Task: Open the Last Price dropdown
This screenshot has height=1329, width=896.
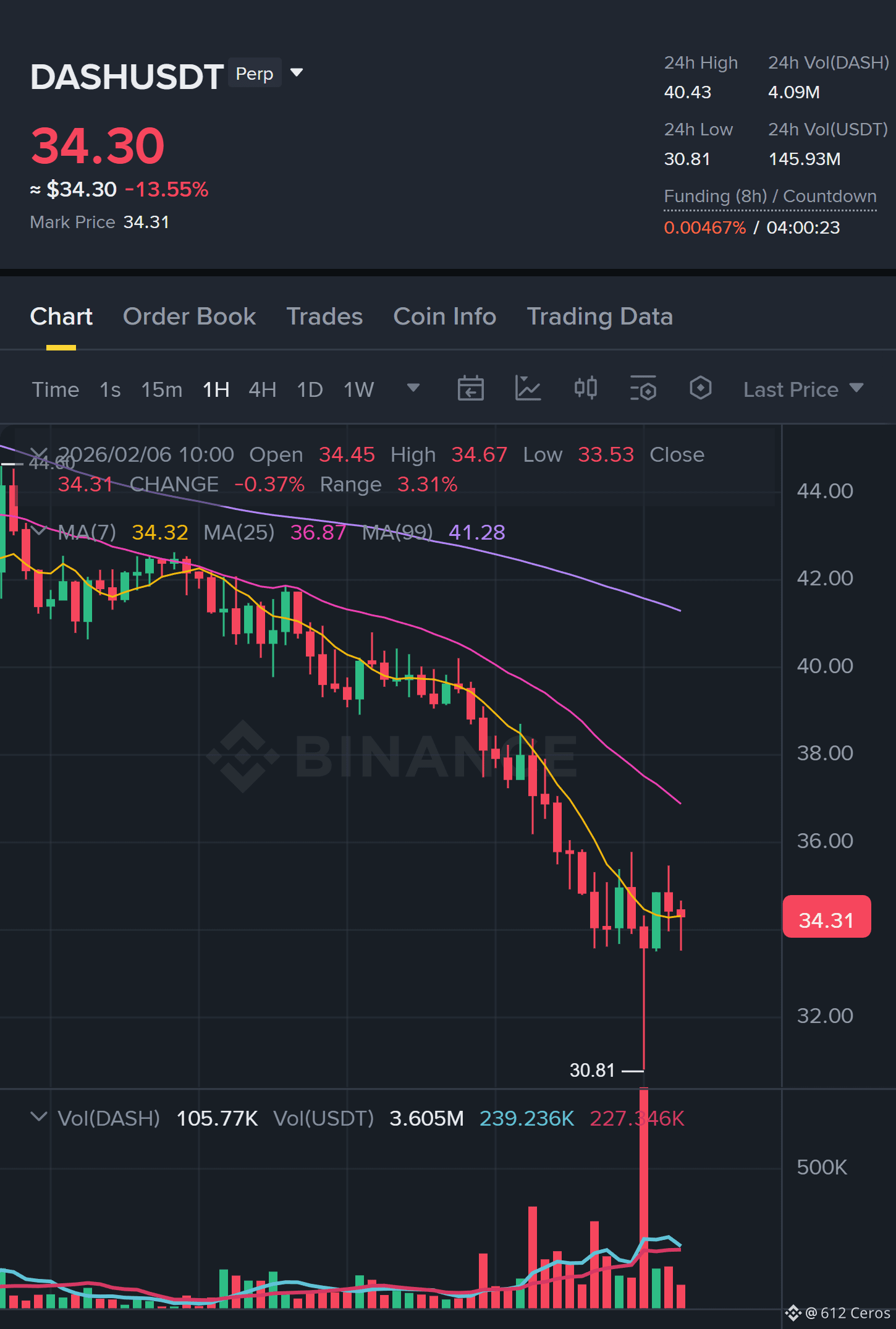Action: point(803,389)
